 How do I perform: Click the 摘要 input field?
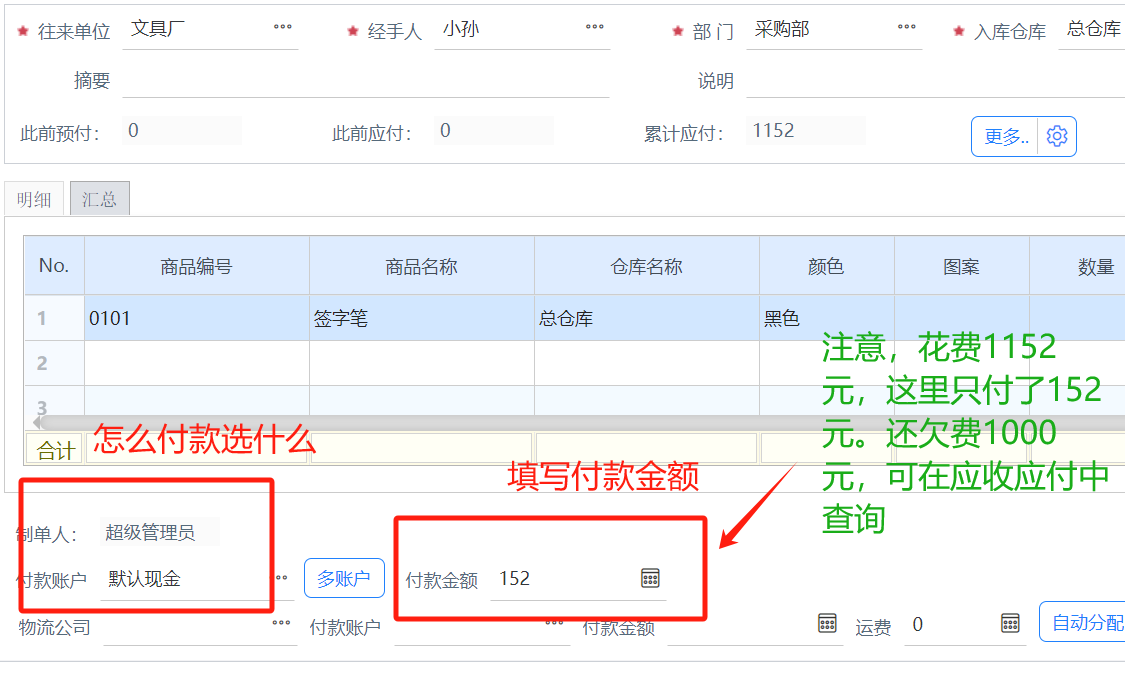365,81
